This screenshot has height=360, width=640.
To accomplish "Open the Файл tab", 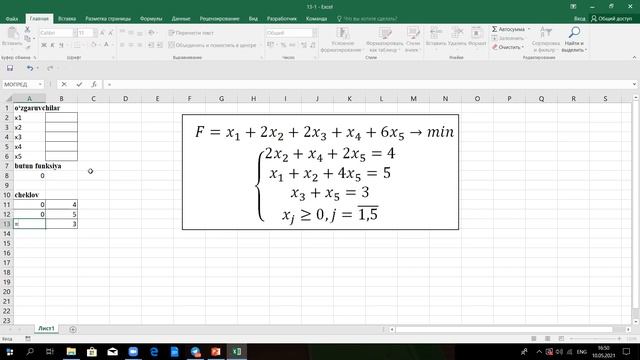I will (x=11, y=19).
